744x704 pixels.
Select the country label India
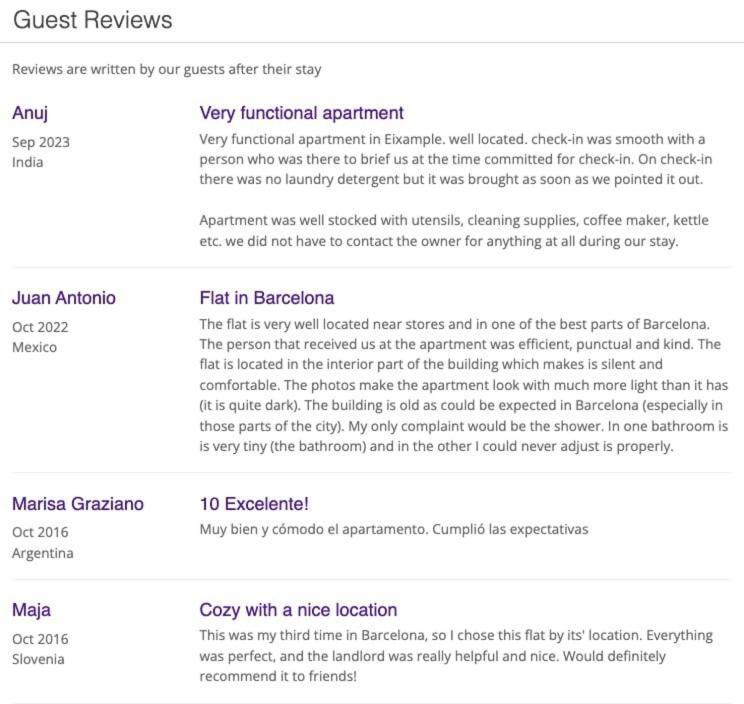(28, 162)
